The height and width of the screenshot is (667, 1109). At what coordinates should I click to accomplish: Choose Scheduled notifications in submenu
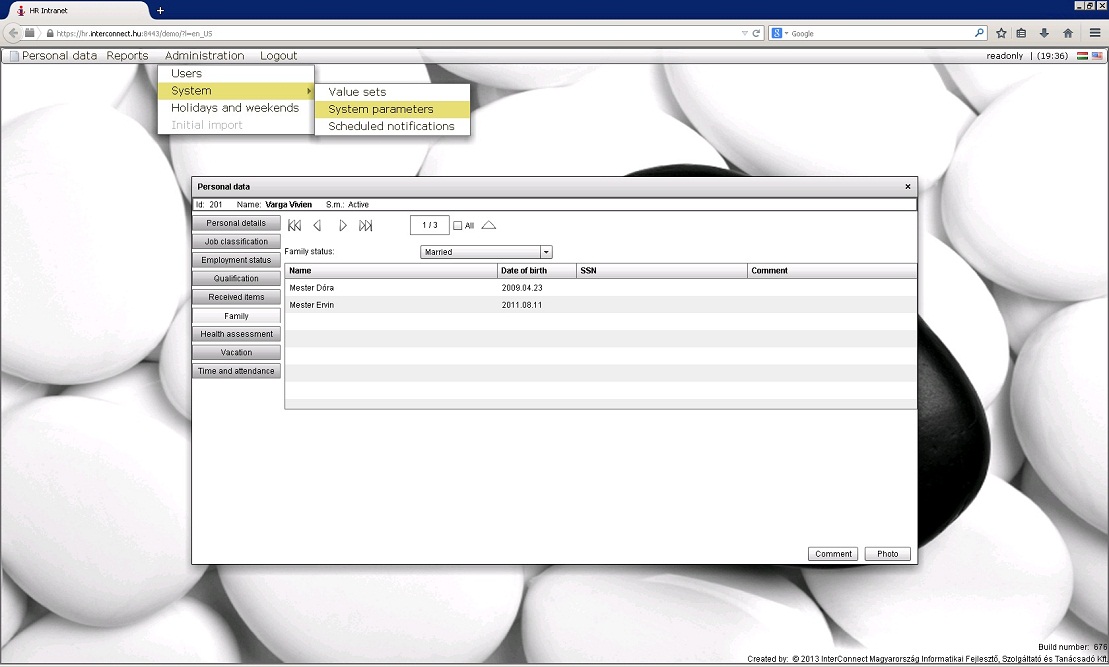(x=392, y=126)
